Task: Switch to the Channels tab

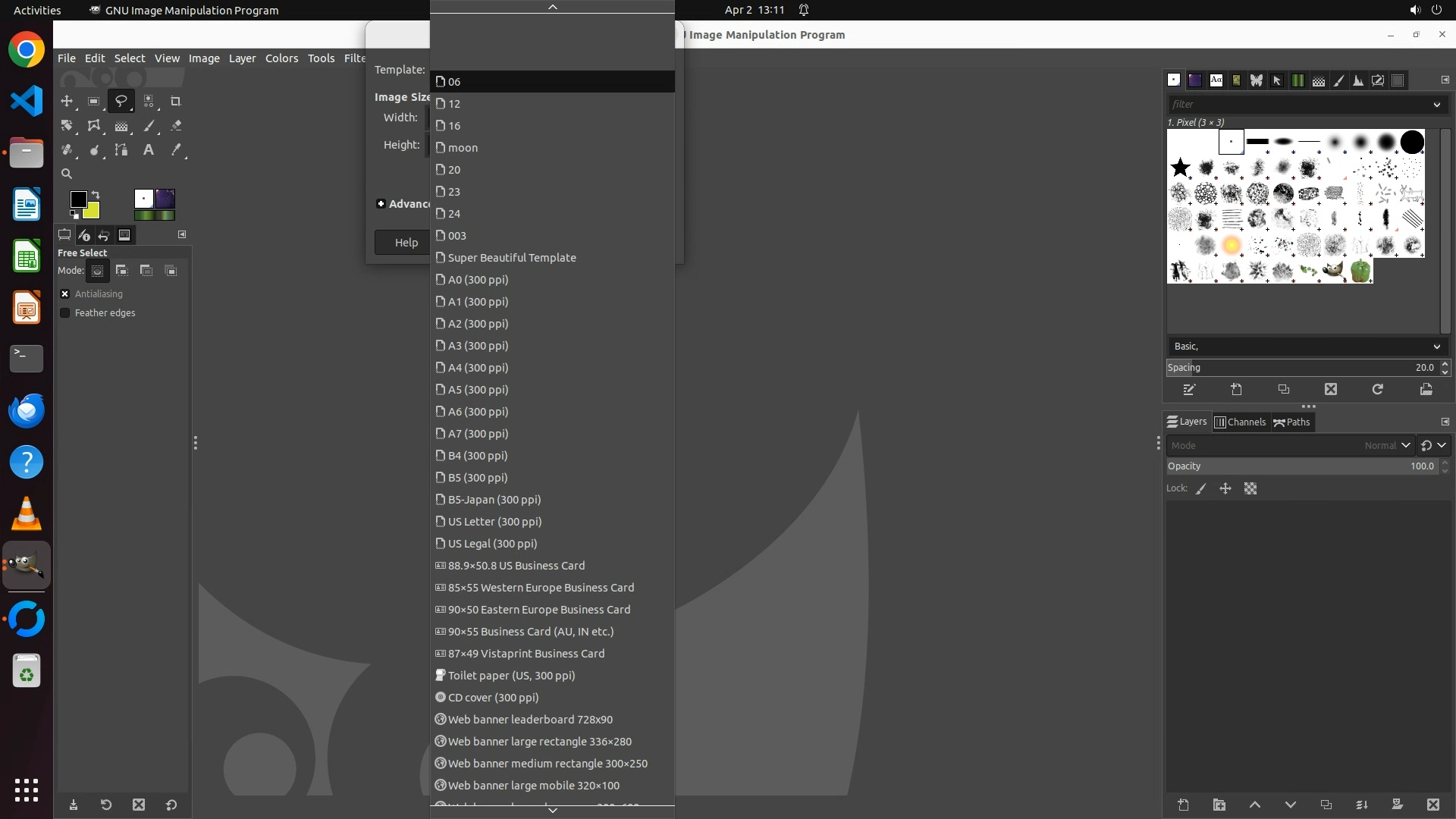Action: point(1240,422)
